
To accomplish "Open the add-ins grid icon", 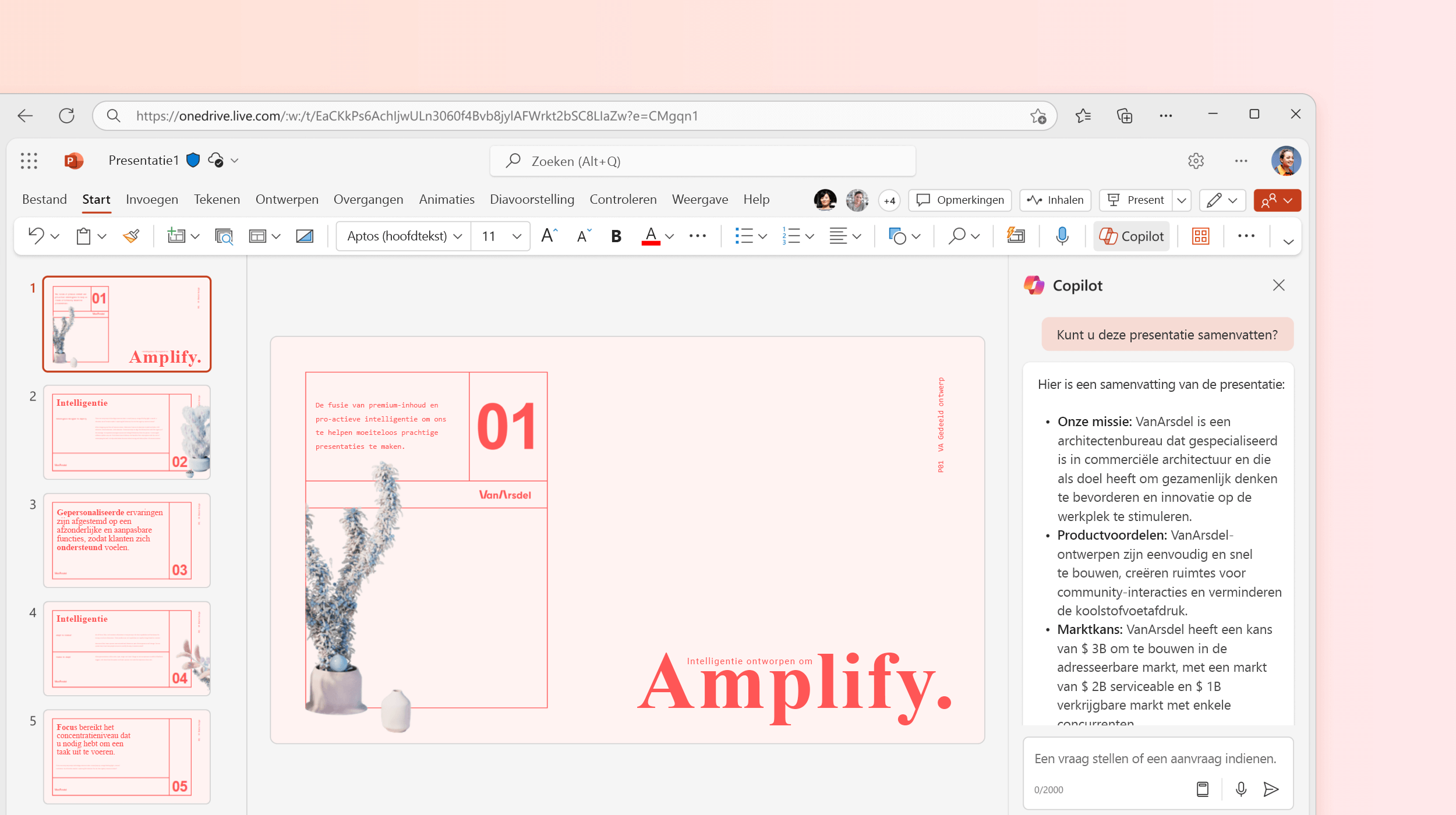I will point(1200,236).
